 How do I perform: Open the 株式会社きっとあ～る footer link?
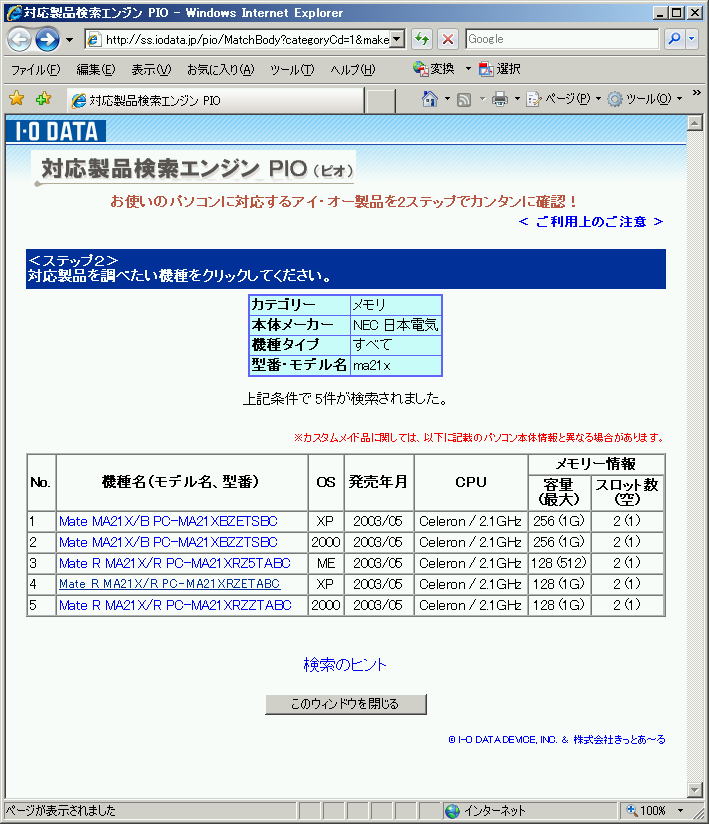619,739
